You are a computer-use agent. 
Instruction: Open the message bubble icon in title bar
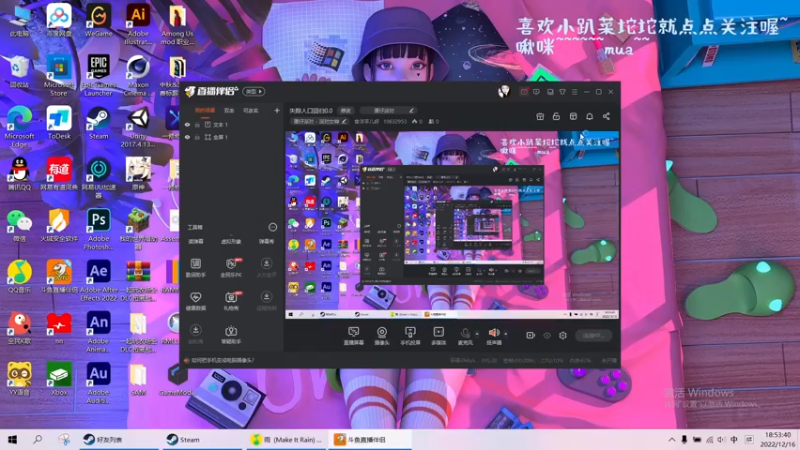coord(536,92)
